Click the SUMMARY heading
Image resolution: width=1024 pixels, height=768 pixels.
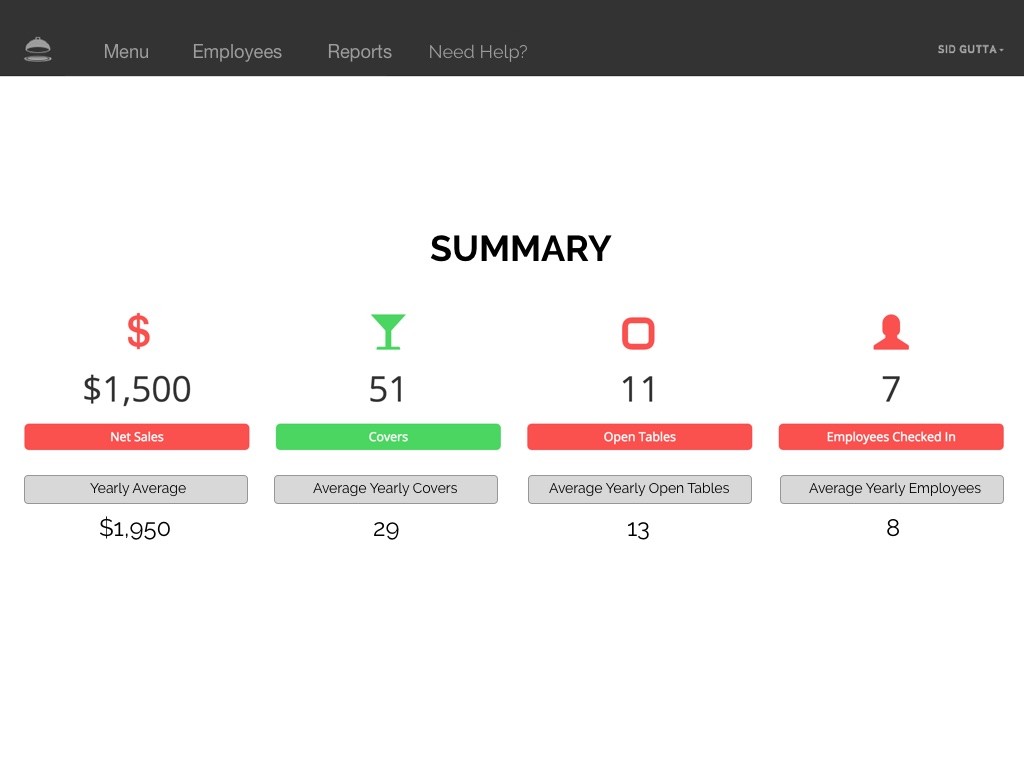point(520,249)
